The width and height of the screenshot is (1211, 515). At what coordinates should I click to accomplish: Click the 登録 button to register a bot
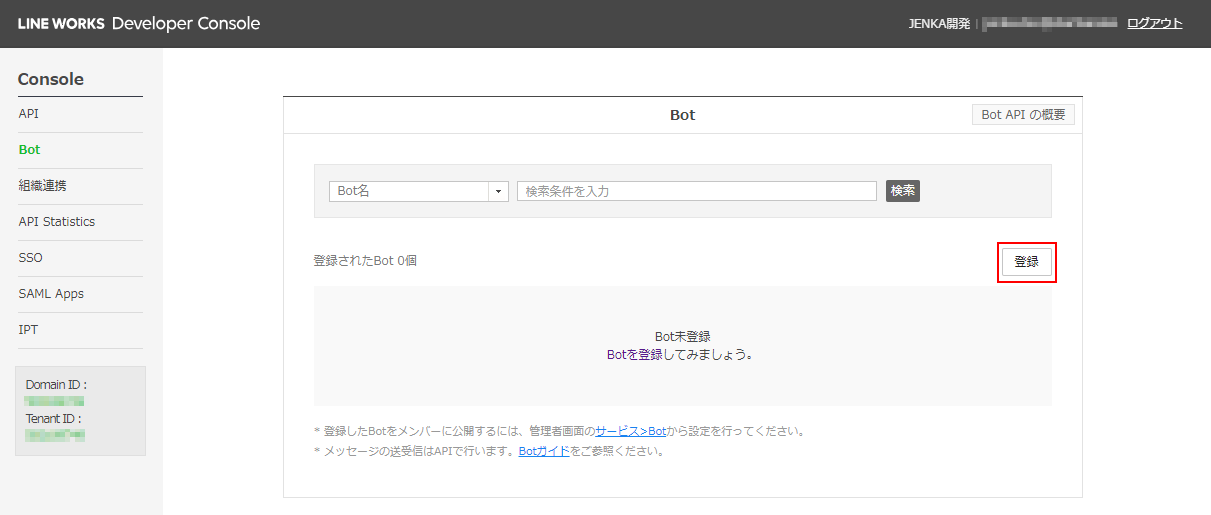click(1026, 262)
